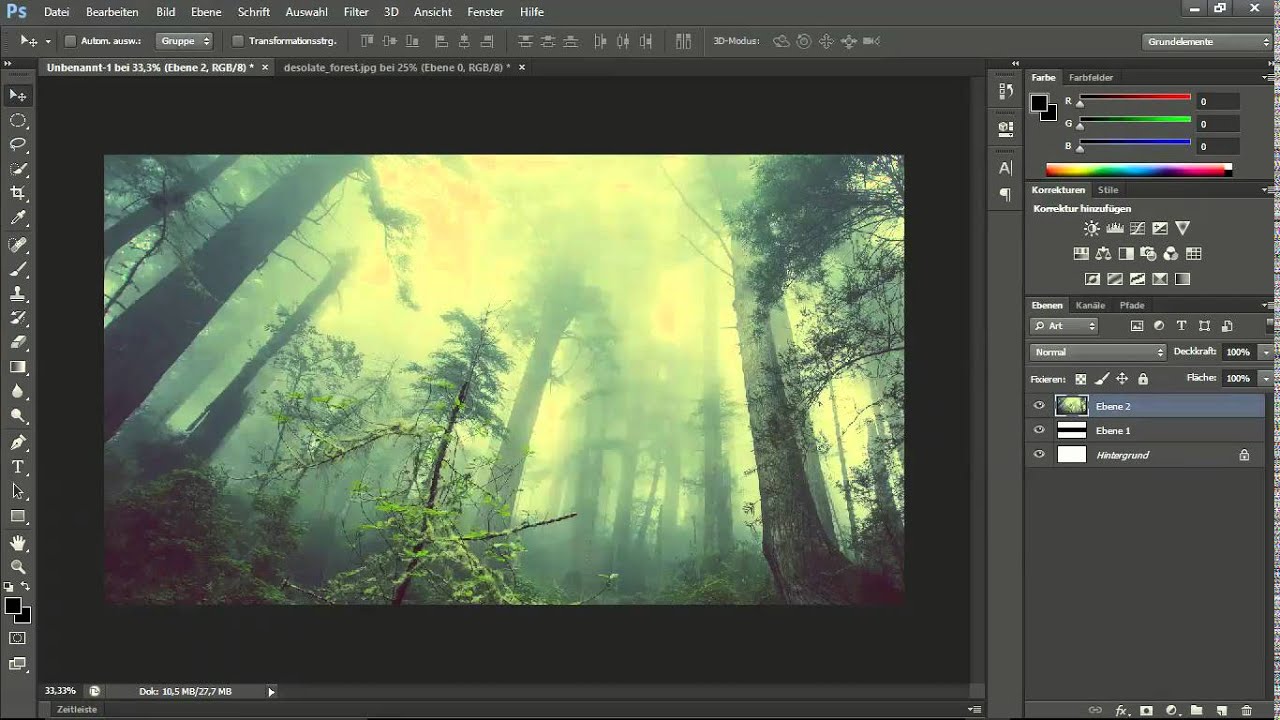This screenshot has height=720, width=1280.
Task: Open the tool preset picker arrow
Action: [48, 42]
